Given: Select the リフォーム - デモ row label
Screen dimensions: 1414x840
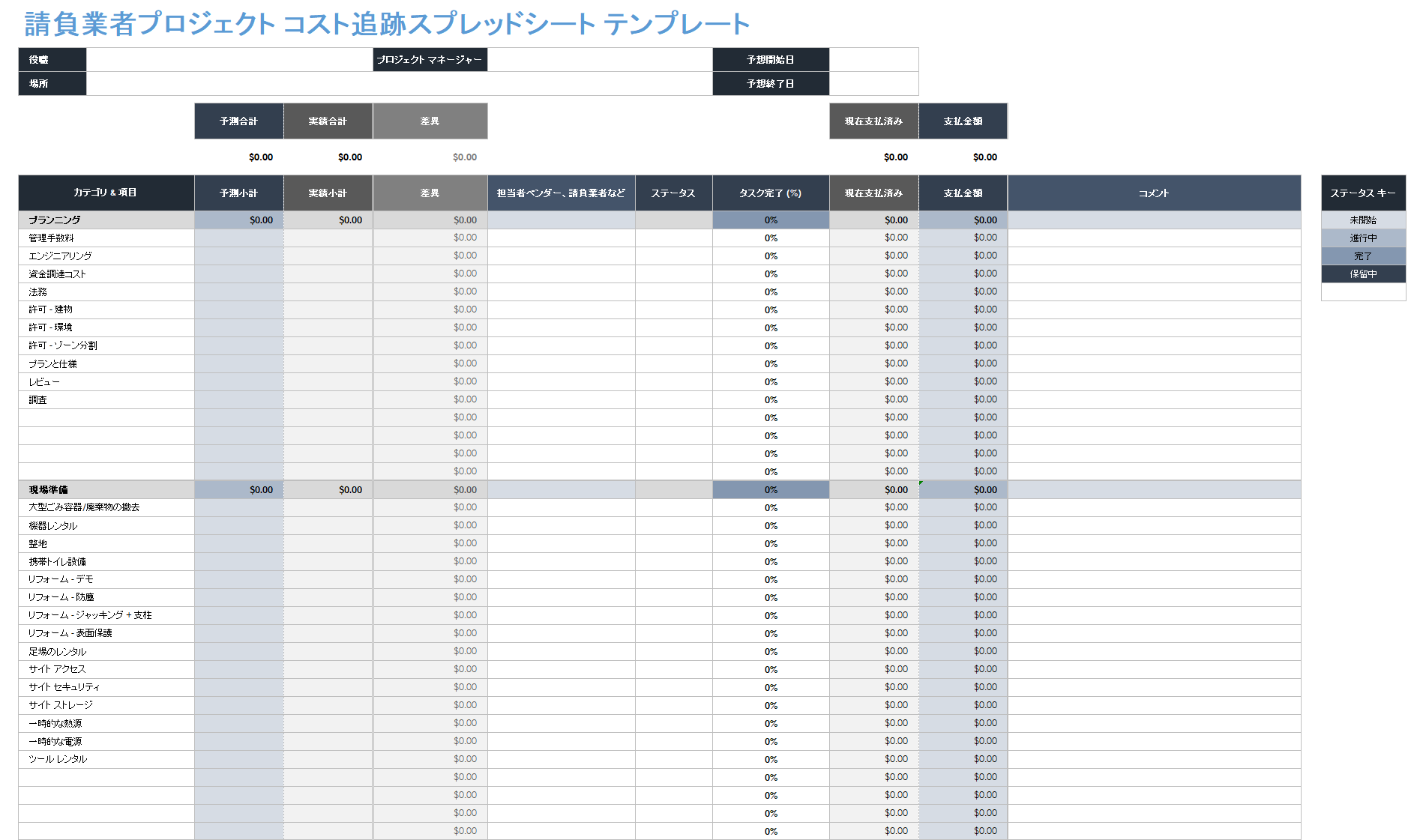Looking at the screenshot, I should (61, 579).
